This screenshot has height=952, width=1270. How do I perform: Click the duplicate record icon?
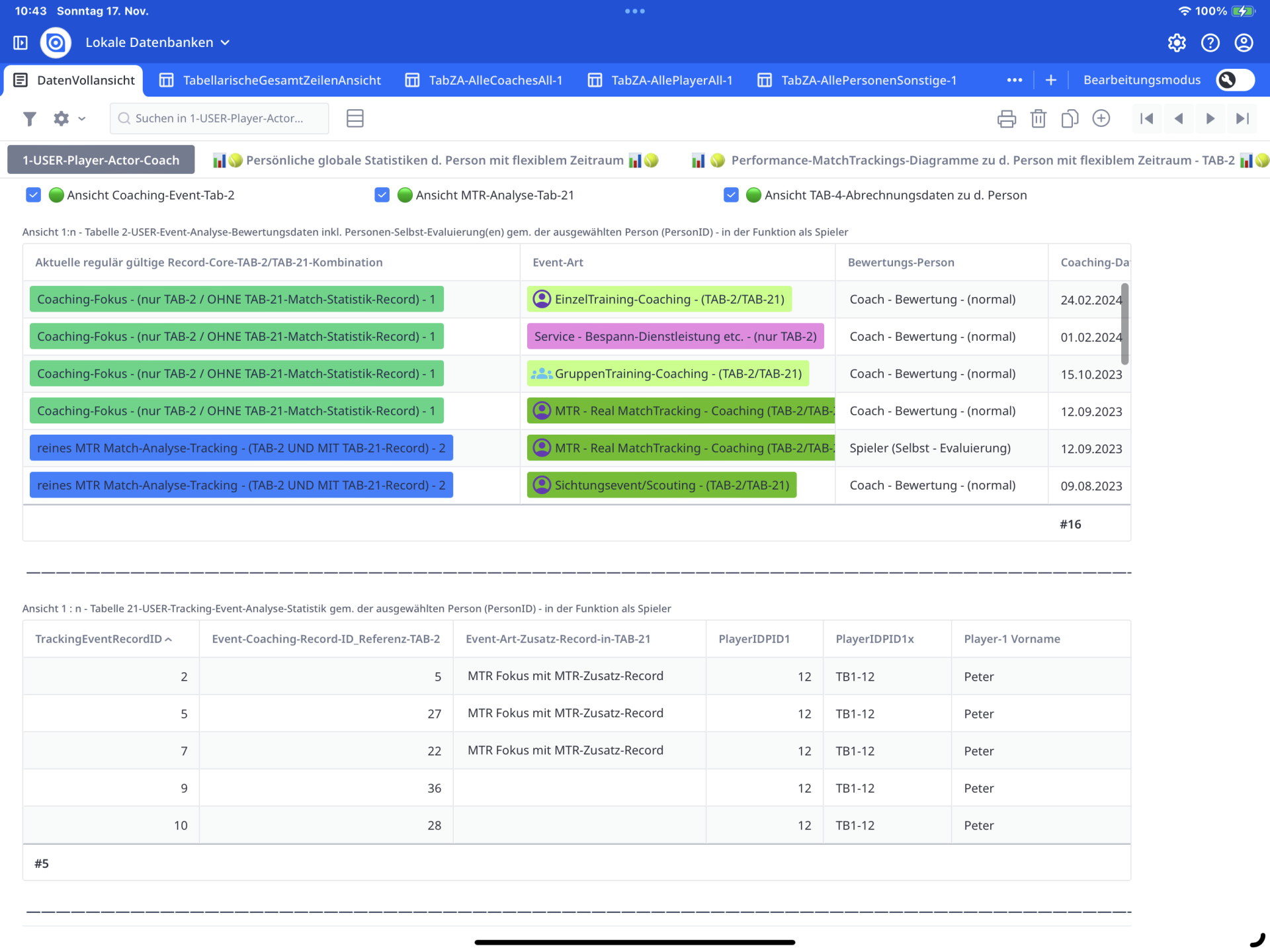pos(1070,118)
